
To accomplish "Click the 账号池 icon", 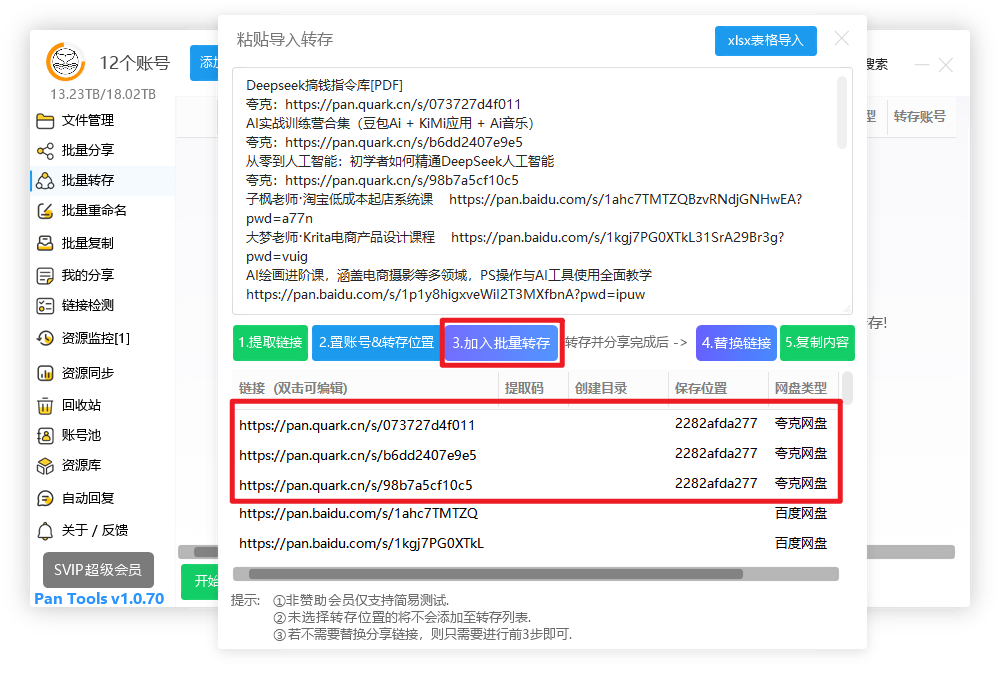I will click(x=45, y=435).
